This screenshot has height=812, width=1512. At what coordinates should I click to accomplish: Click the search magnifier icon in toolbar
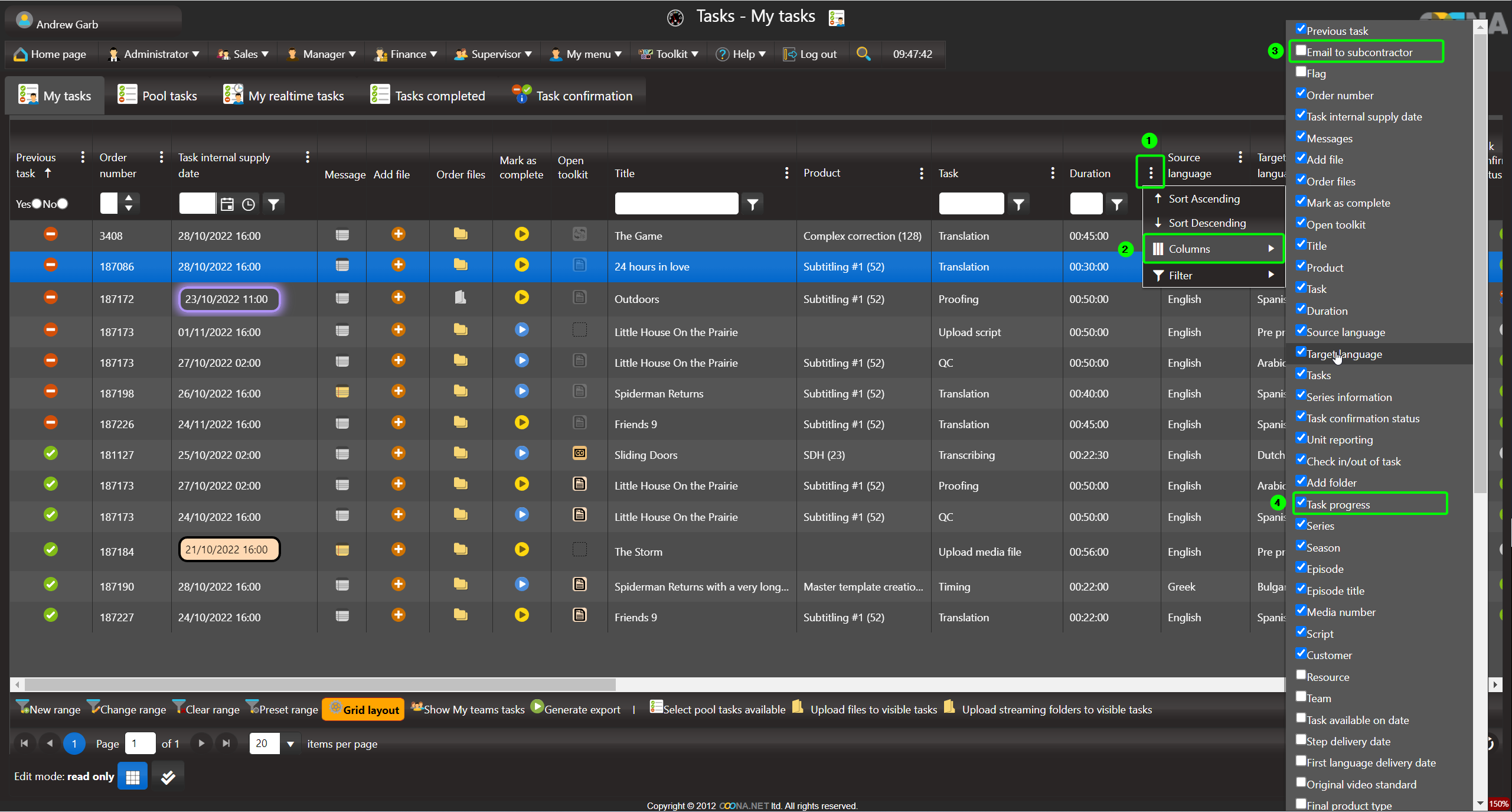tap(863, 54)
